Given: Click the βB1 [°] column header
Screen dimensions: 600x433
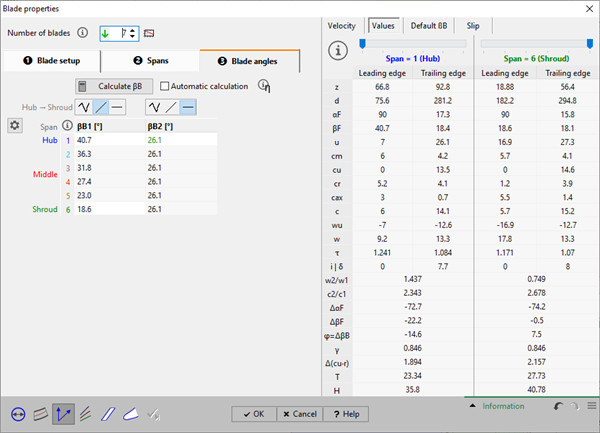Looking at the screenshot, I should [90, 127].
